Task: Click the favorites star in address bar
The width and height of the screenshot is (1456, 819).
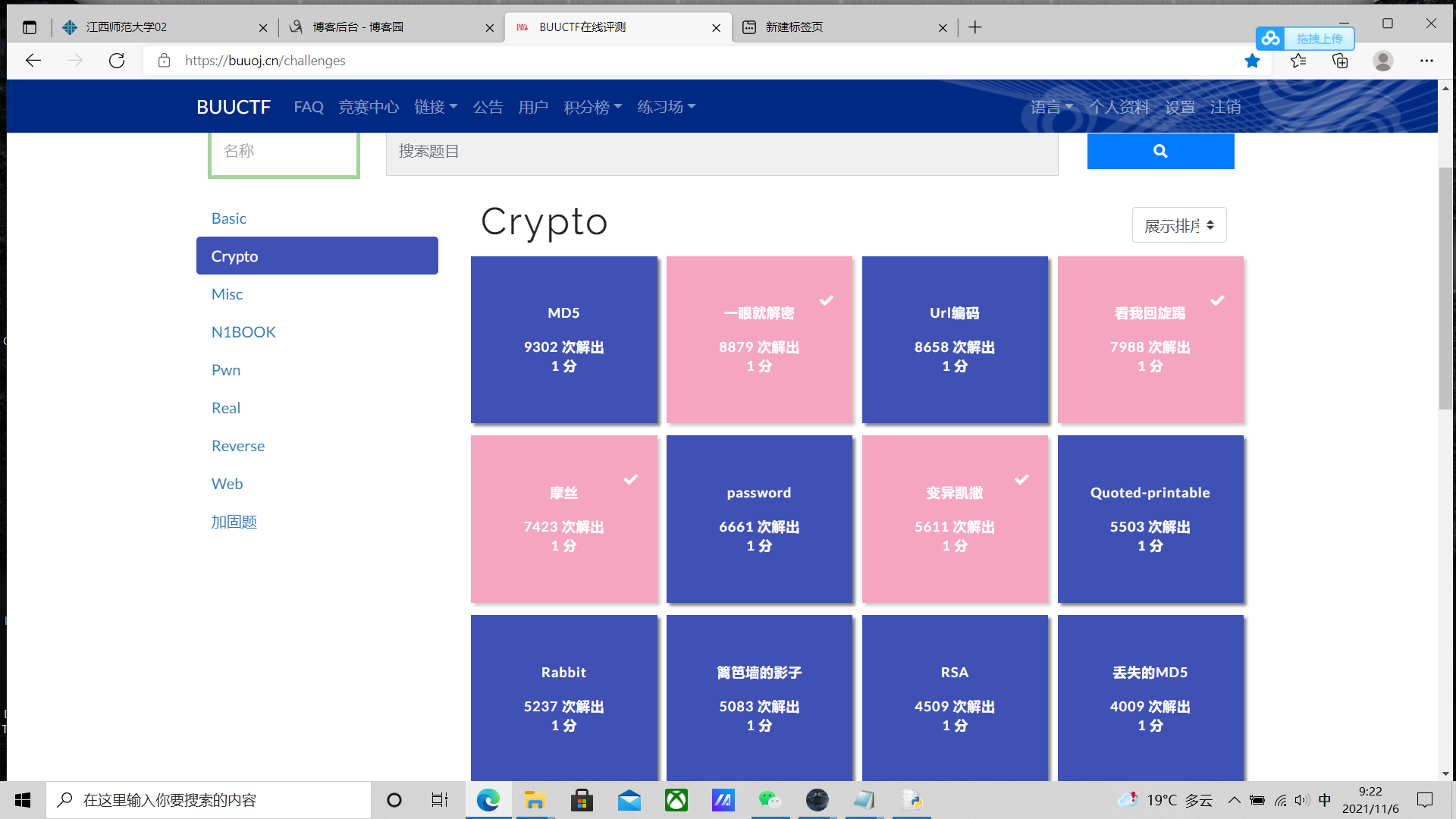Action: [1252, 61]
